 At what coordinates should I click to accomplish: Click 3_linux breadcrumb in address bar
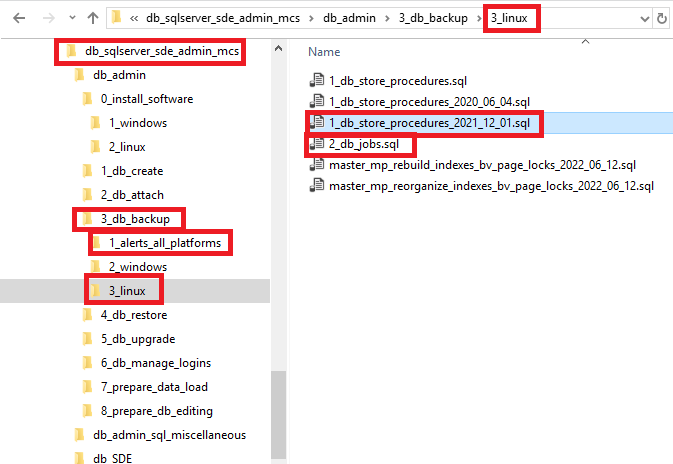coord(509,18)
